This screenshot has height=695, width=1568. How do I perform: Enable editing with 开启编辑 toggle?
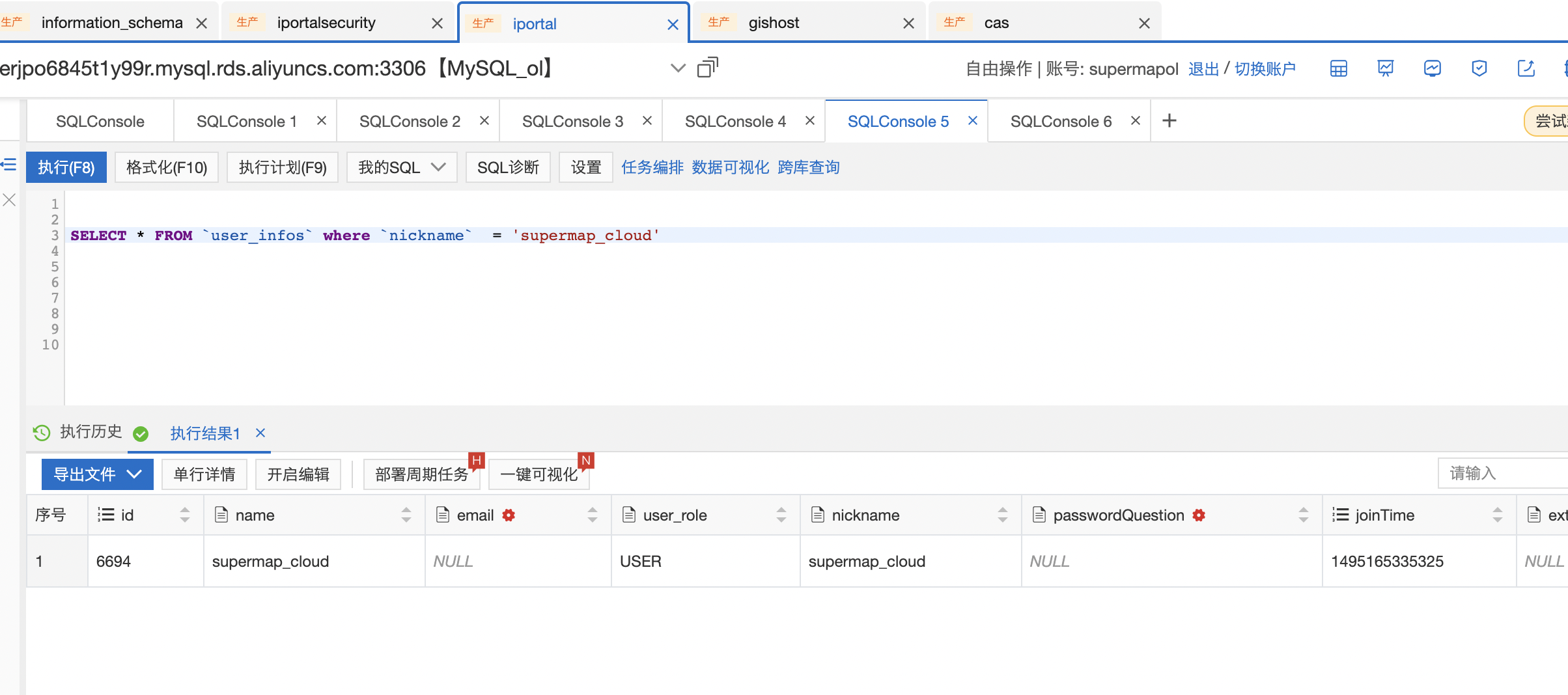pos(298,474)
